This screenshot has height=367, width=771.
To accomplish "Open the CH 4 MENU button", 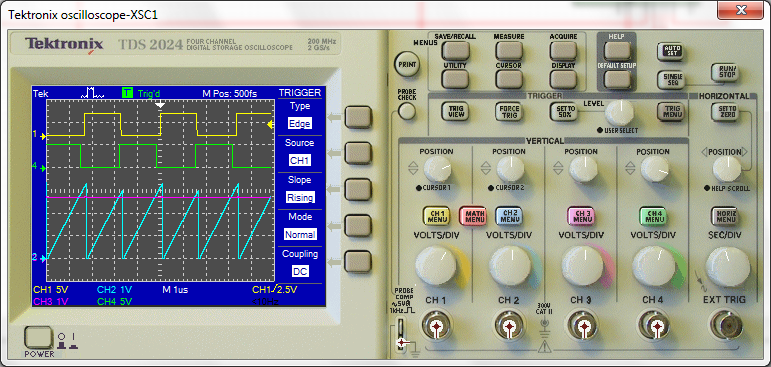I will [x=653, y=215].
